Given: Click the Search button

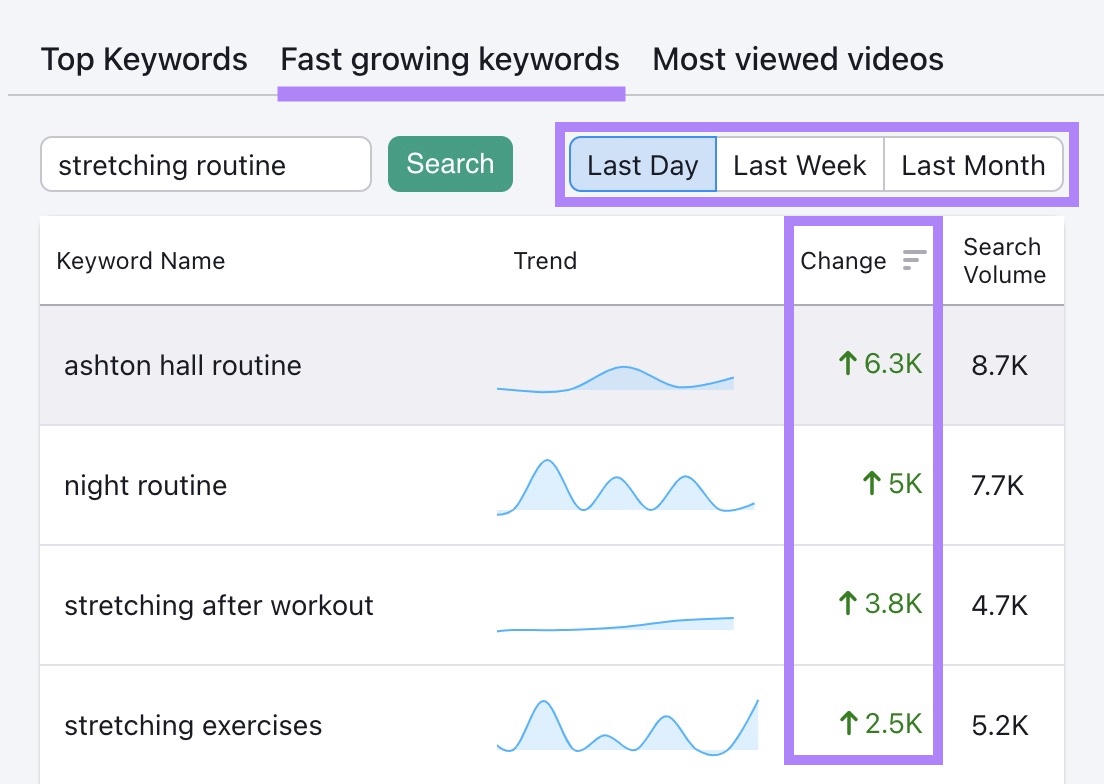Looking at the screenshot, I should point(450,163).
